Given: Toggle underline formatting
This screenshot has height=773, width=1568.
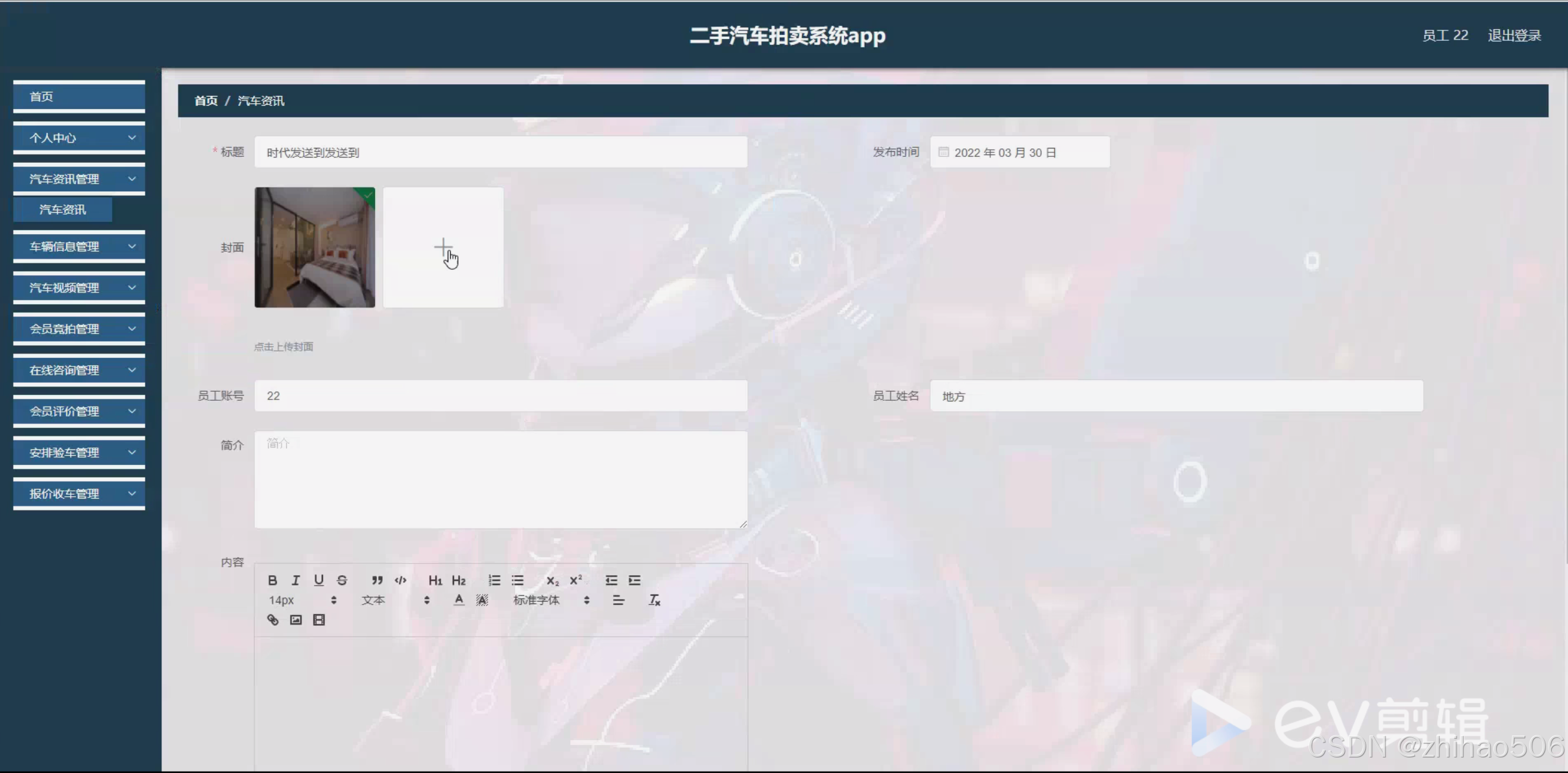Looking at the screenshot, I should [x=319, y=580].
